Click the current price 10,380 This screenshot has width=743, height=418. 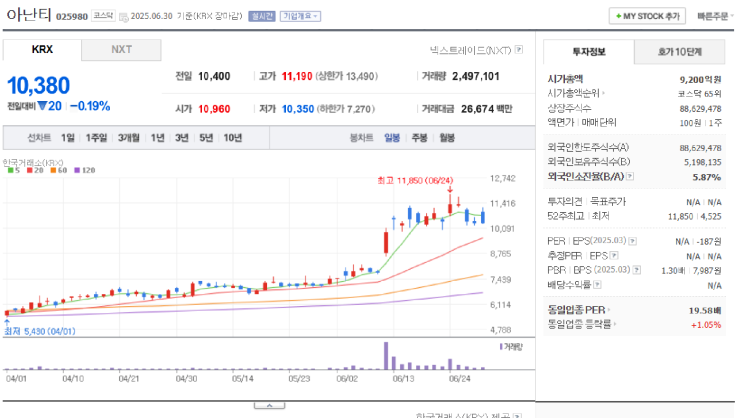coord(38,86)
